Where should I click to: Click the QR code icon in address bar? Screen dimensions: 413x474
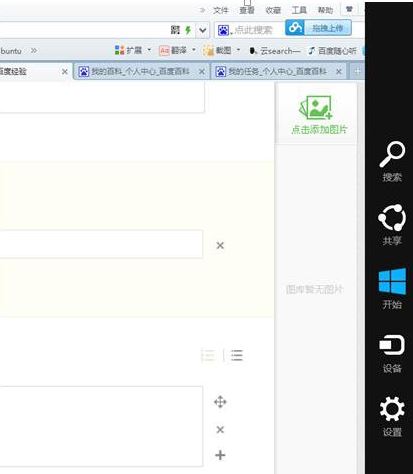click(175, 30)
